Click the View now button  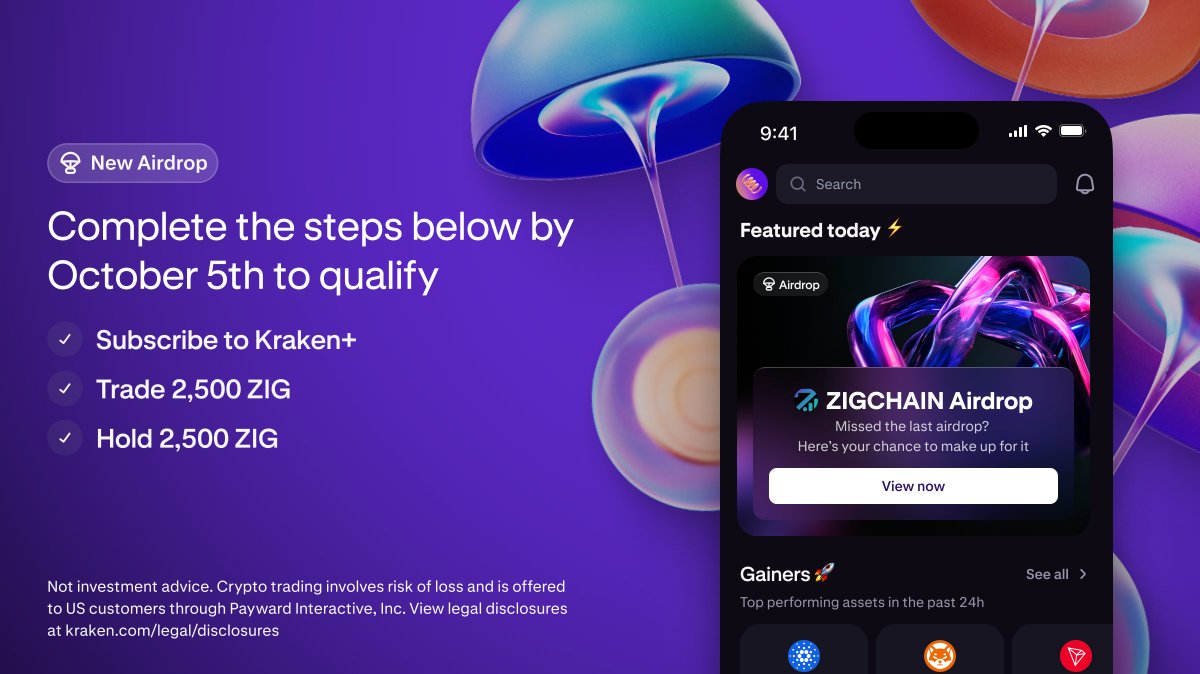pos(913,486)
